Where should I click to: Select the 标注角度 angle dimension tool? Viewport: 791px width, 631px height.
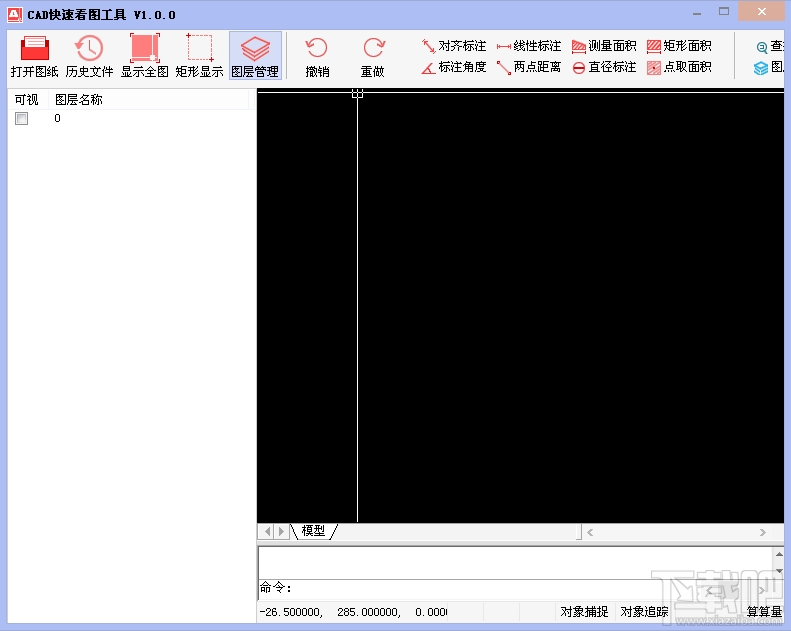coord(454,67)
